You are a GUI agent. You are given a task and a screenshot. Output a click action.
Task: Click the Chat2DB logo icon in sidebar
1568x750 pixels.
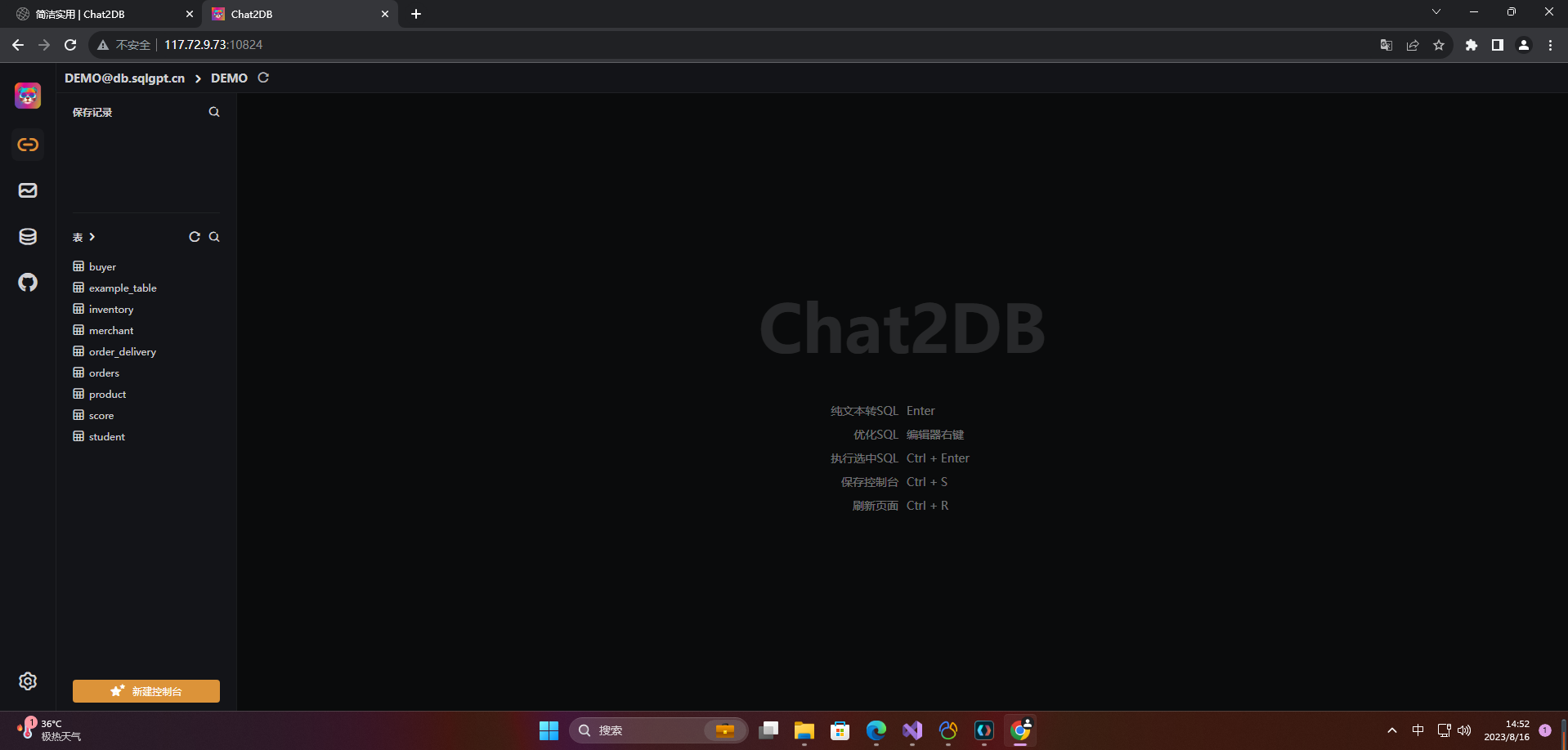point(28,96)
